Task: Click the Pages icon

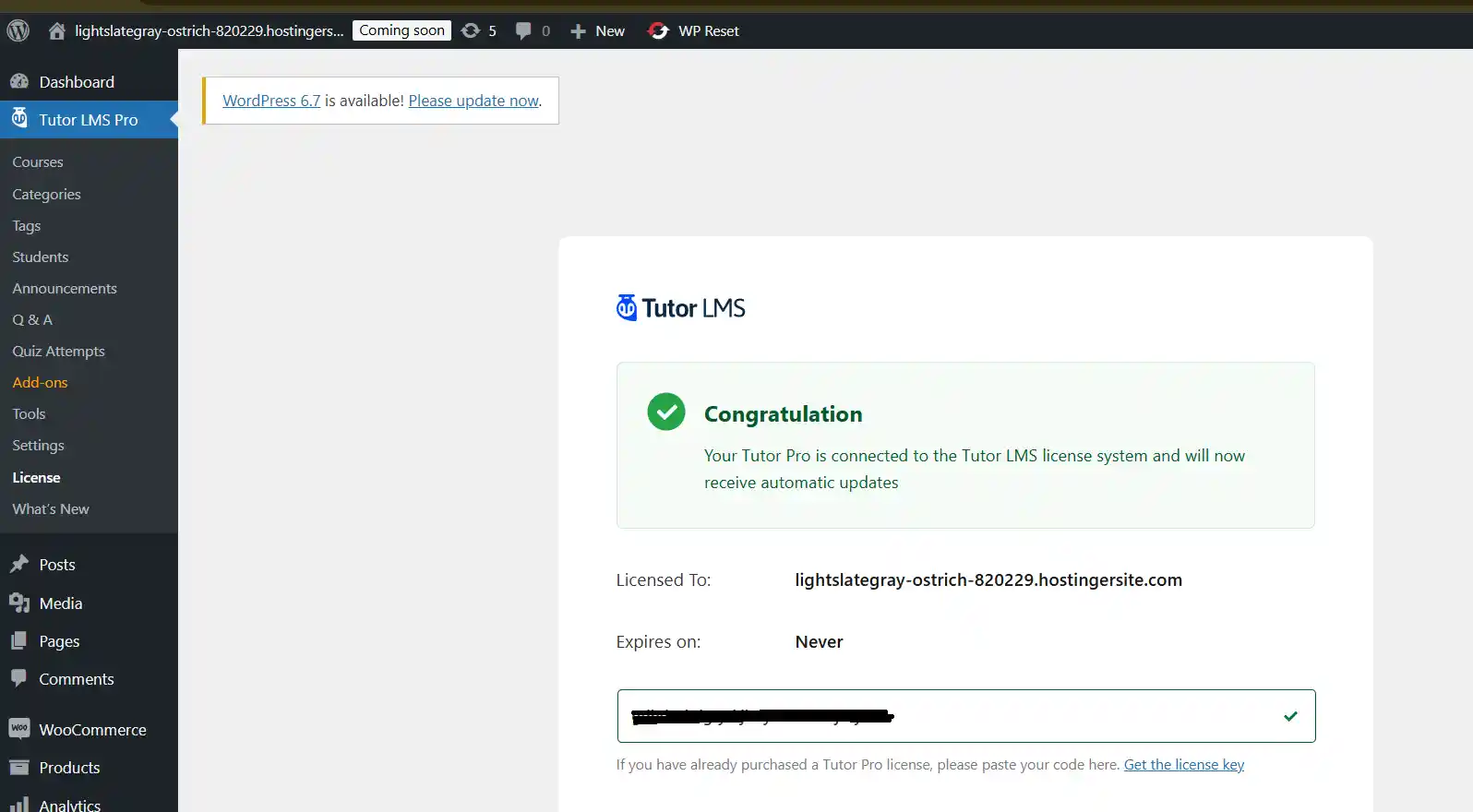Action: coord(19,640)
